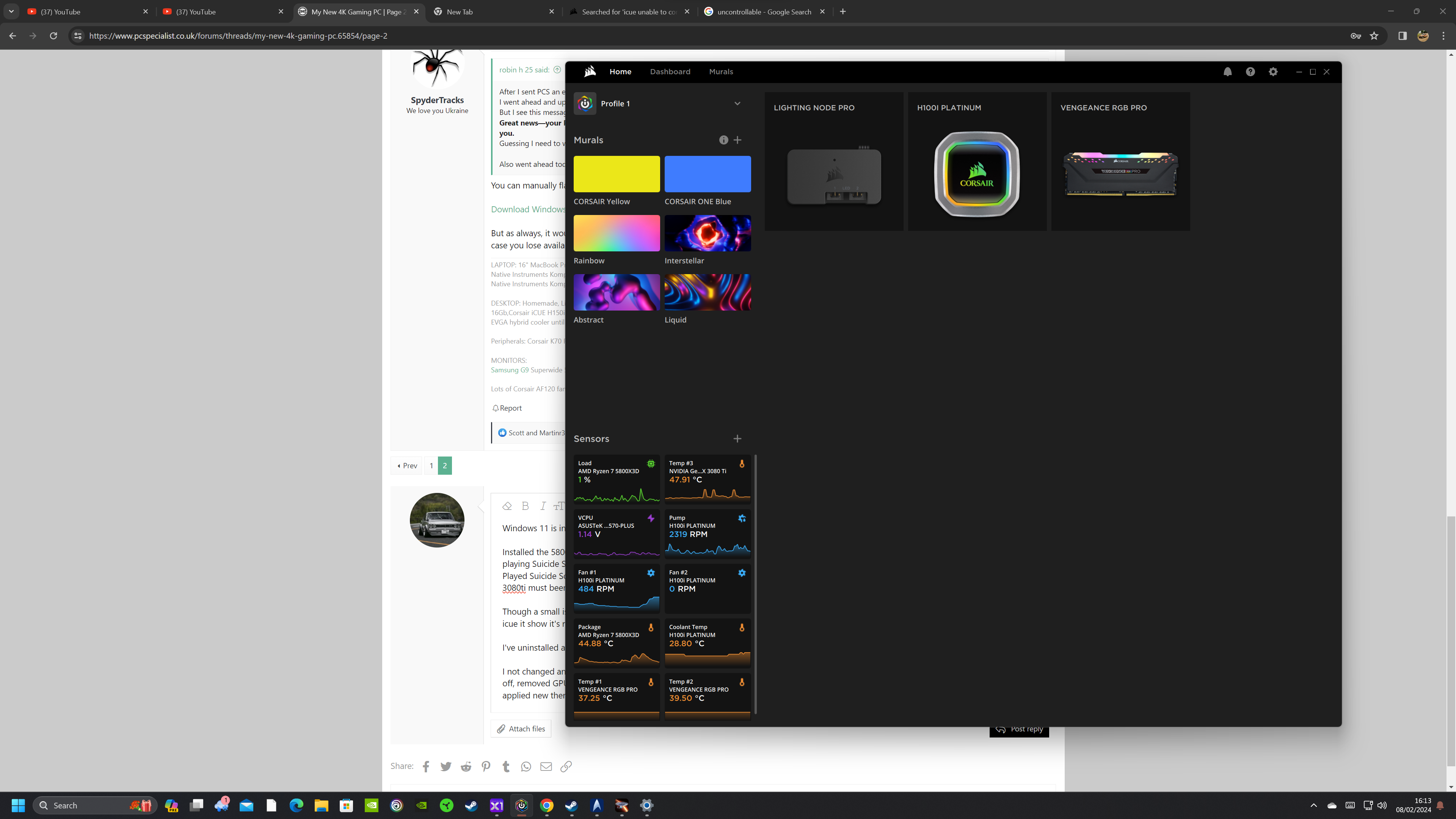Switch to the iCUE Home tab
1456x819 pixels.
[x=620, y=72]
